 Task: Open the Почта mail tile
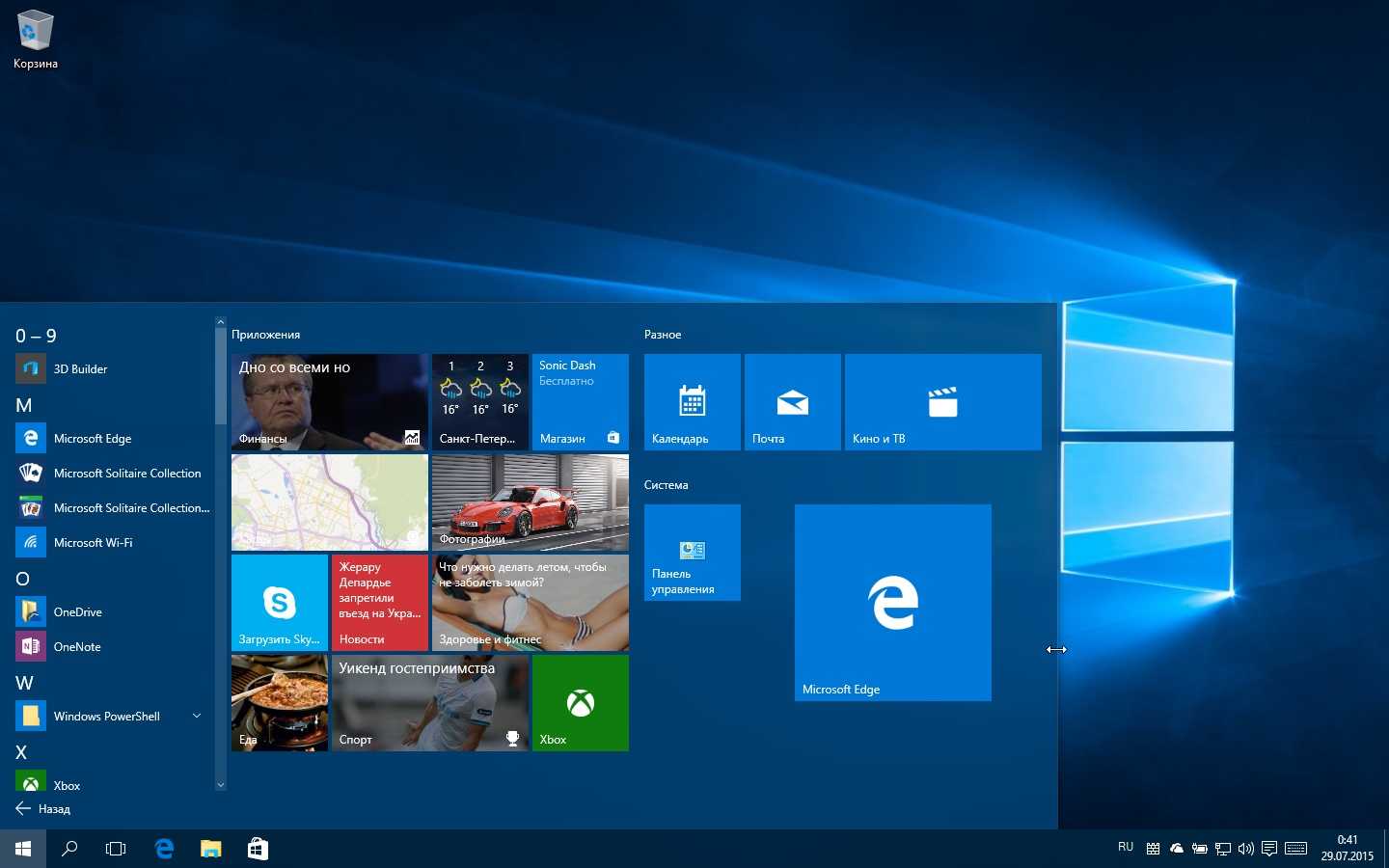[792, 401]
